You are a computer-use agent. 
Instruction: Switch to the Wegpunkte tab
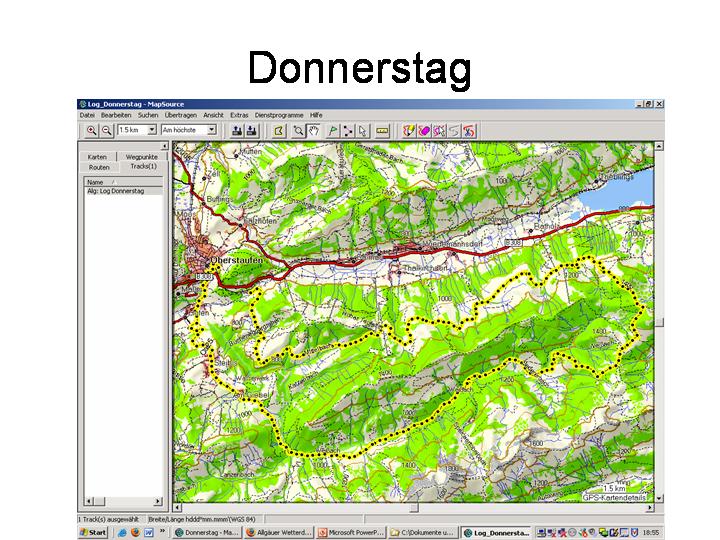coord(141,157)
